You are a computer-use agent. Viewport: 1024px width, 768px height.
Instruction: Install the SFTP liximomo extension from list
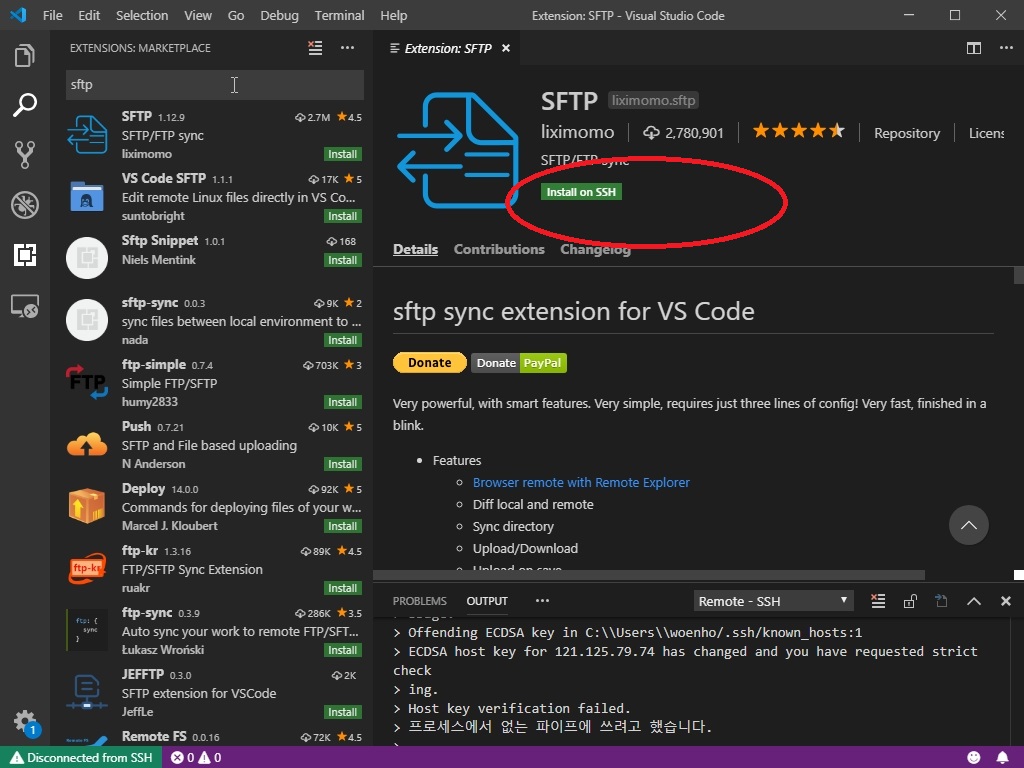343,154
